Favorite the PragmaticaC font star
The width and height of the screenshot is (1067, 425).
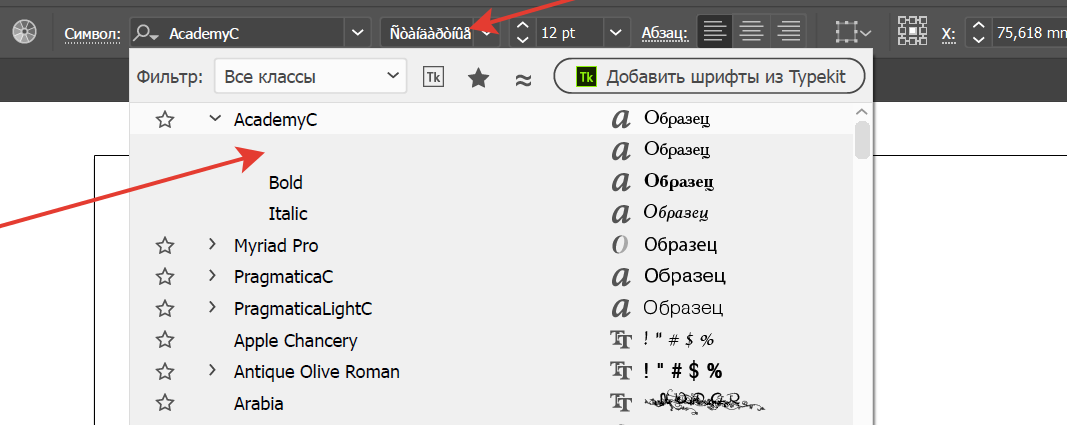click(165, 277)
